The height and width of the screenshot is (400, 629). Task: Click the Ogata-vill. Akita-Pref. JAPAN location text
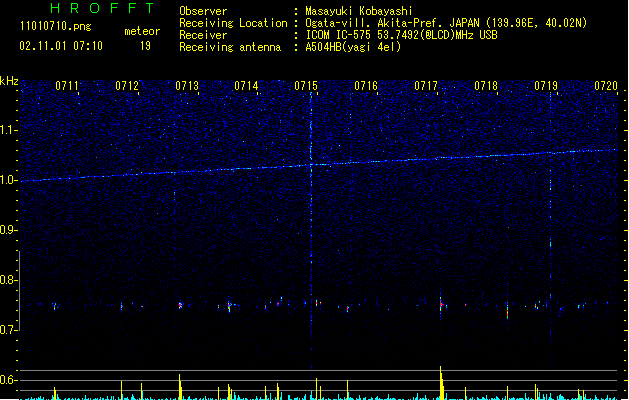pyautogui.click(x=446, y=23)
